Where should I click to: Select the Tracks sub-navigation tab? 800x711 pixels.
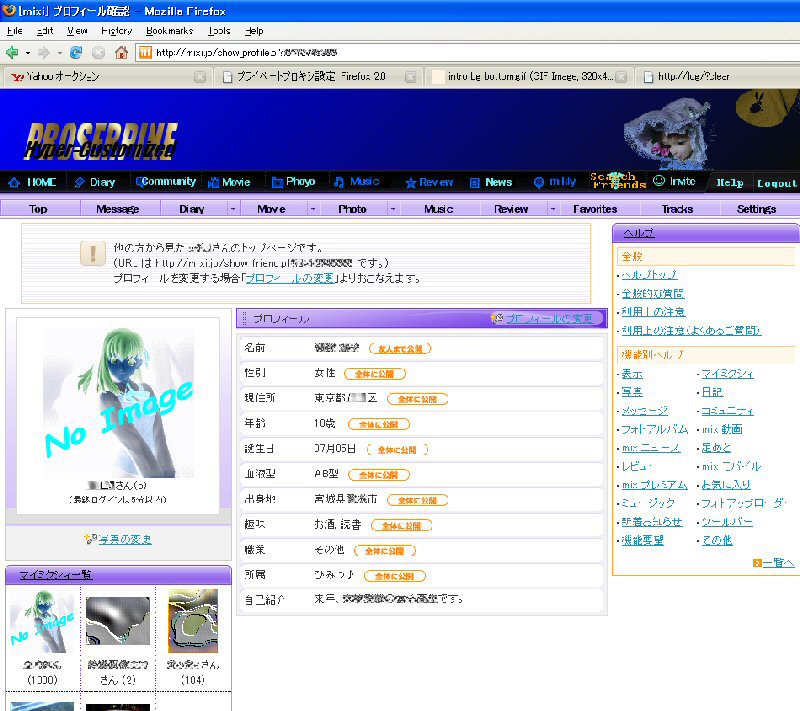pyautogui.click(x=677, y=209)
